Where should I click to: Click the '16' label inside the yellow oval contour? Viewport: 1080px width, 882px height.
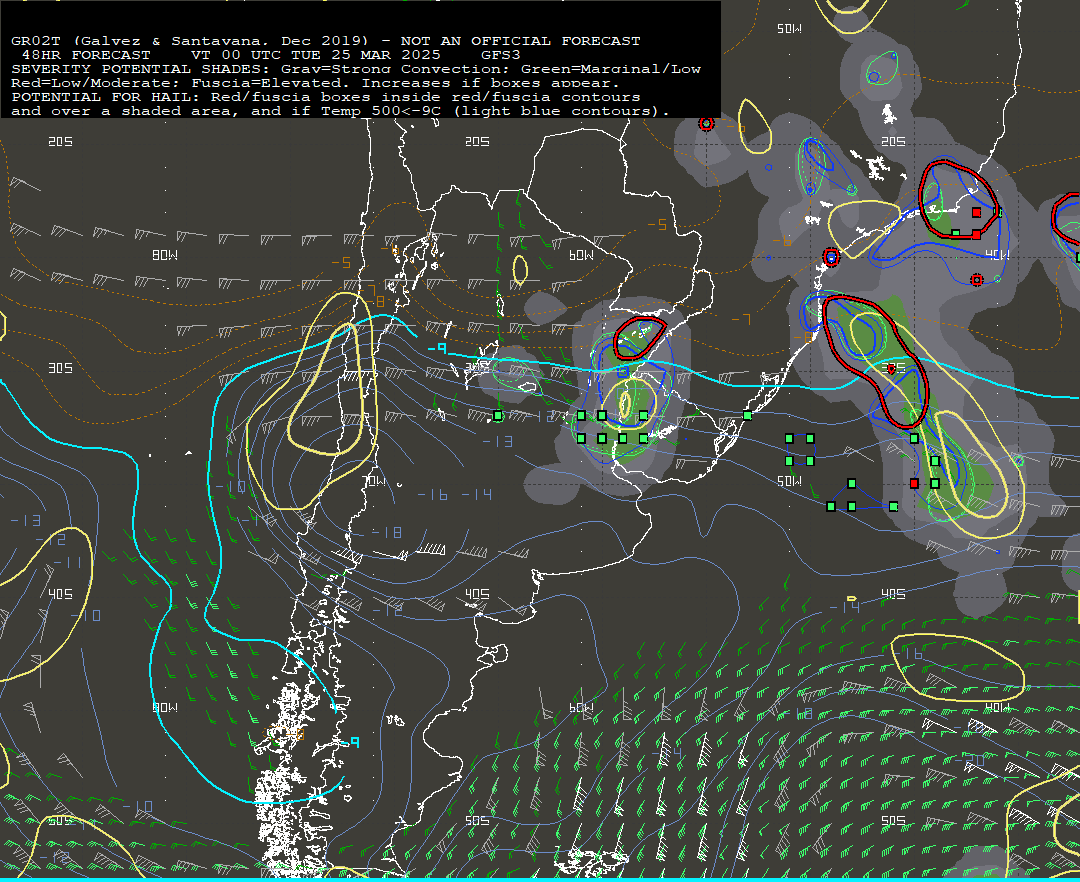913,654
